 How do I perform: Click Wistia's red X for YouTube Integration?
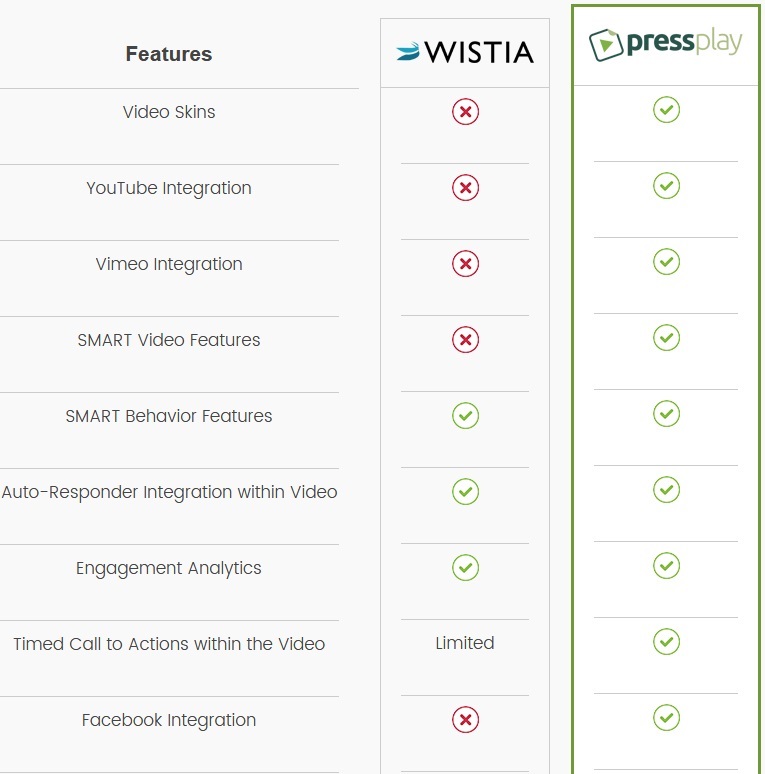point(465,188)
